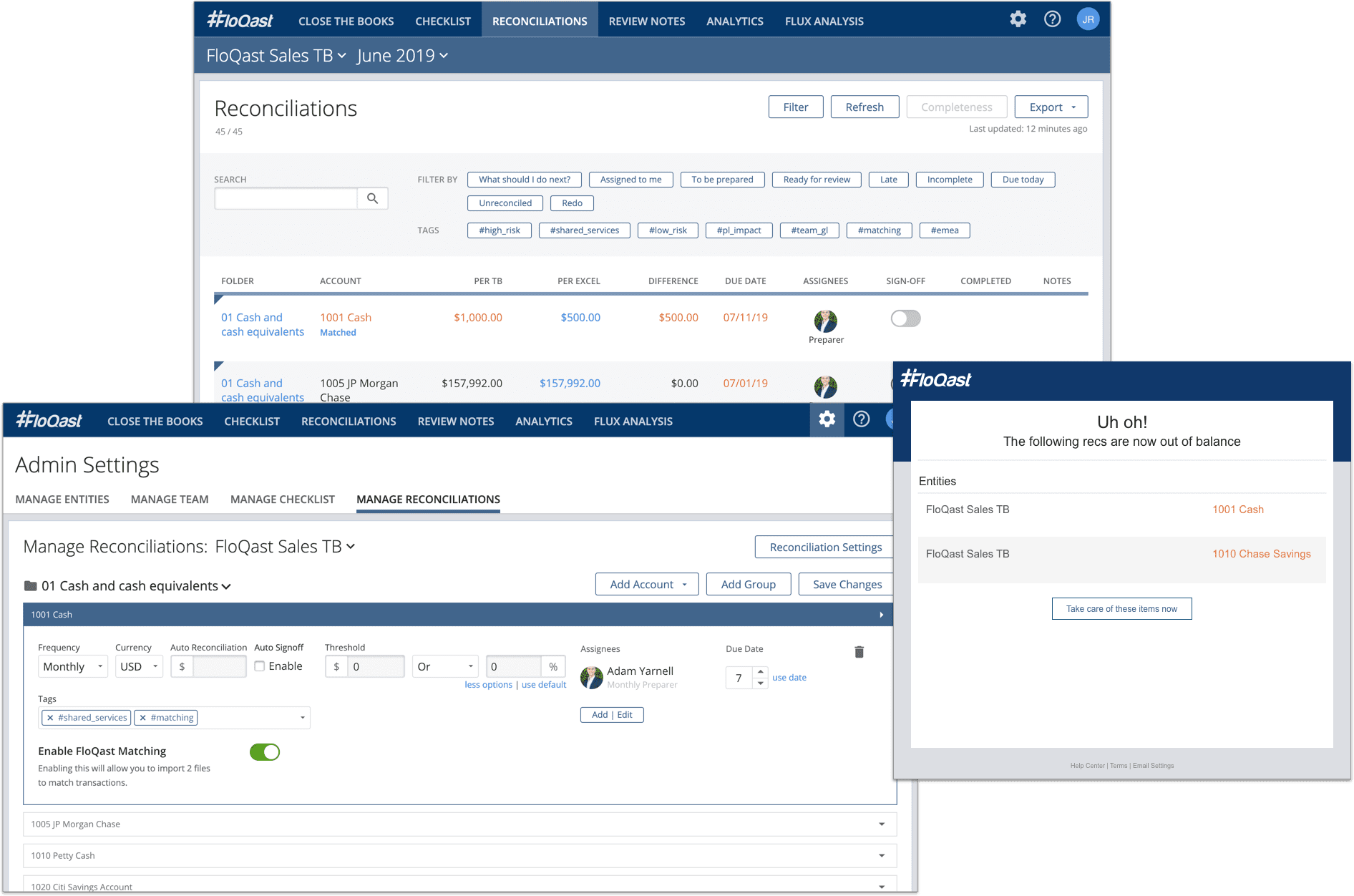Image resolution: width=1354 pixels, height=896 pixels.
Task: Decrease due date stepper down arrow
Action: pyautogui.click(x=761, y=683)
